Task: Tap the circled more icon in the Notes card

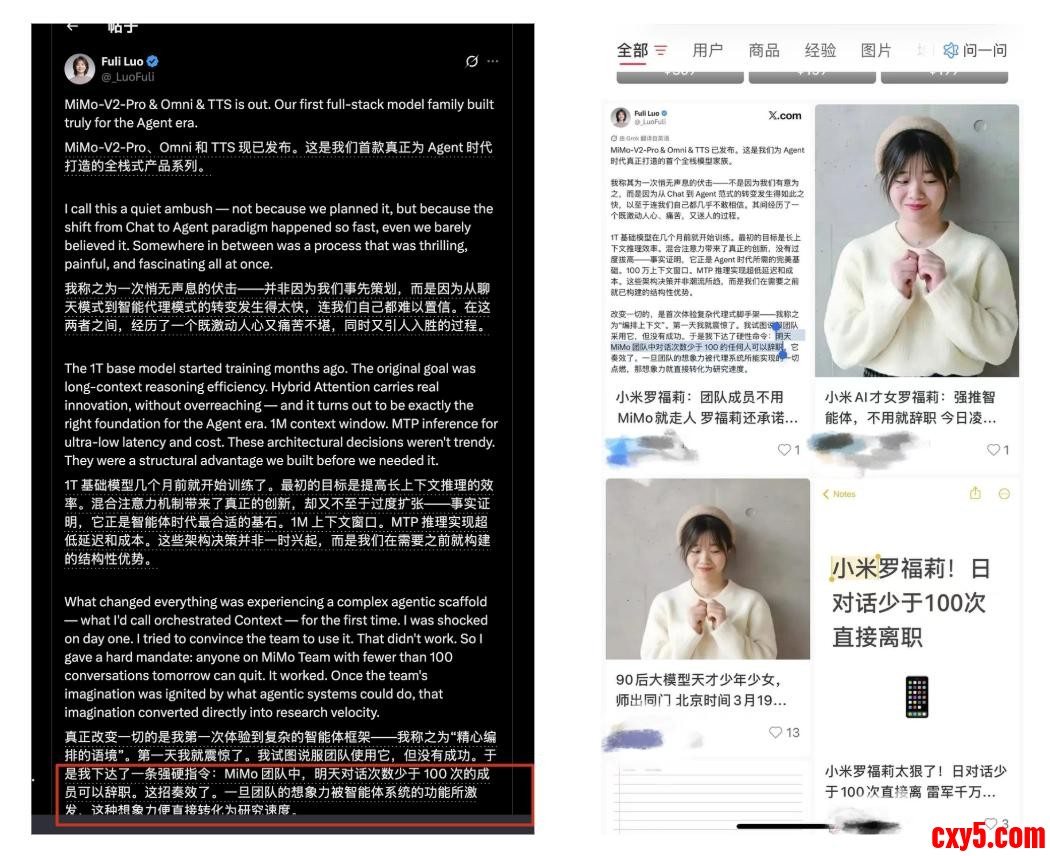Action: pyautogui.click(x=1004, y=494)
